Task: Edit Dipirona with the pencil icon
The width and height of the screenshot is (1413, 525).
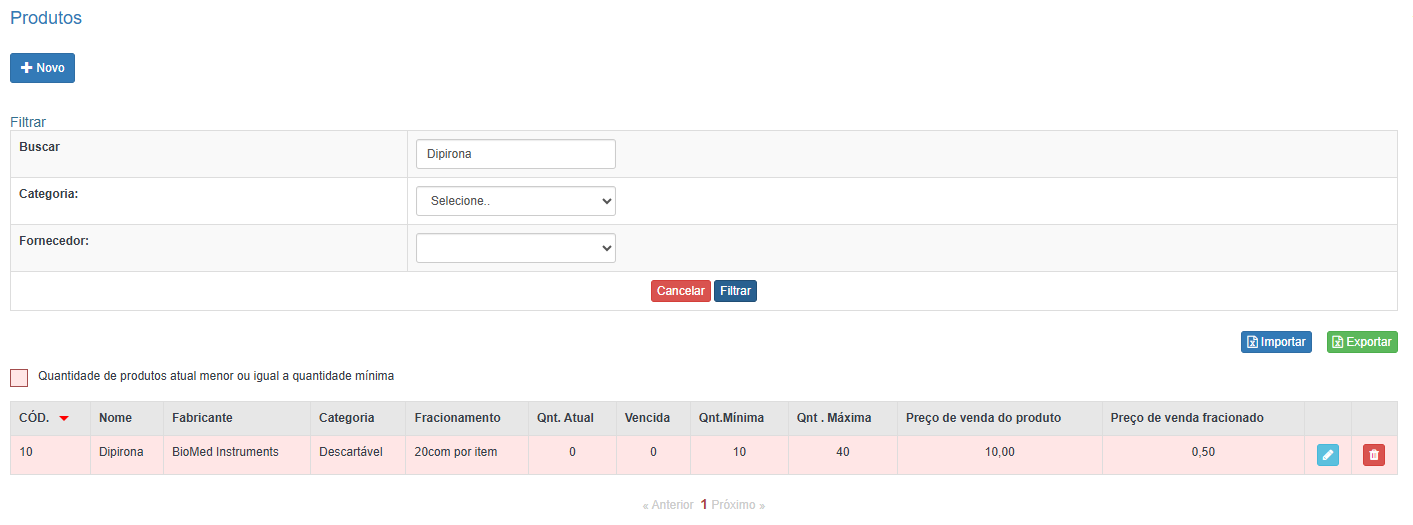Action: [1327, 455]
